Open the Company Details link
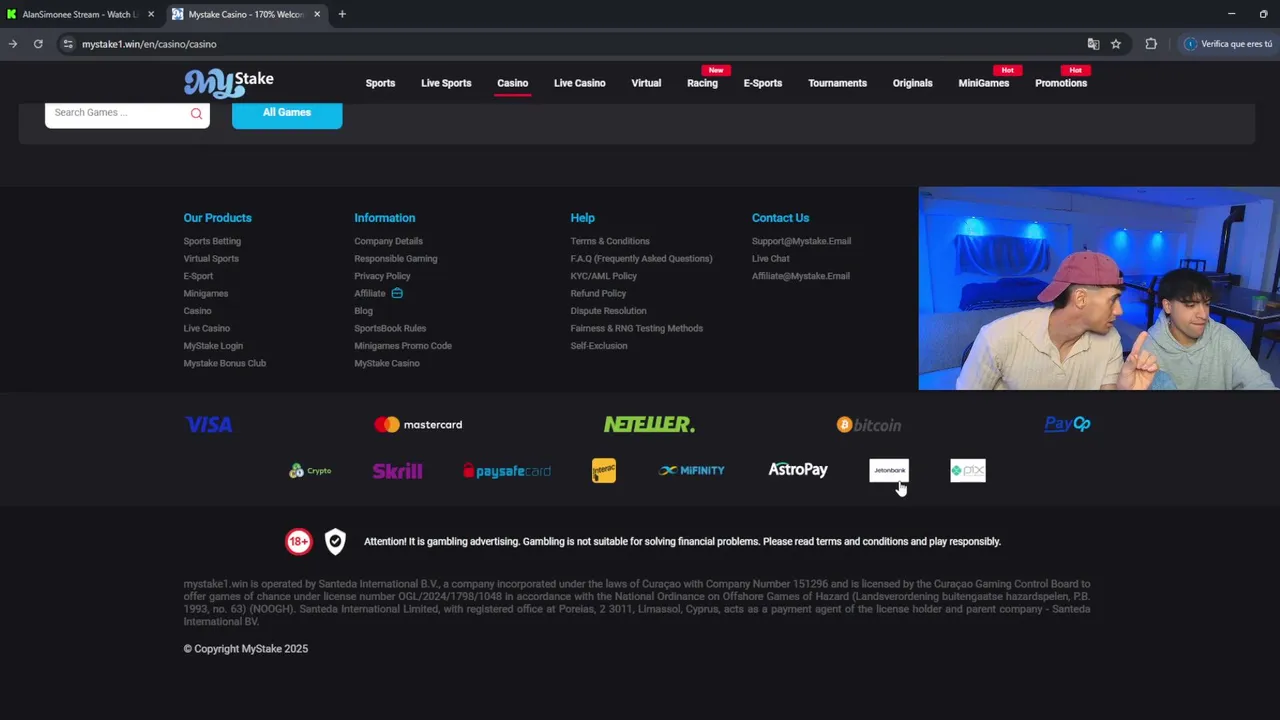 [x=388, y=241]
